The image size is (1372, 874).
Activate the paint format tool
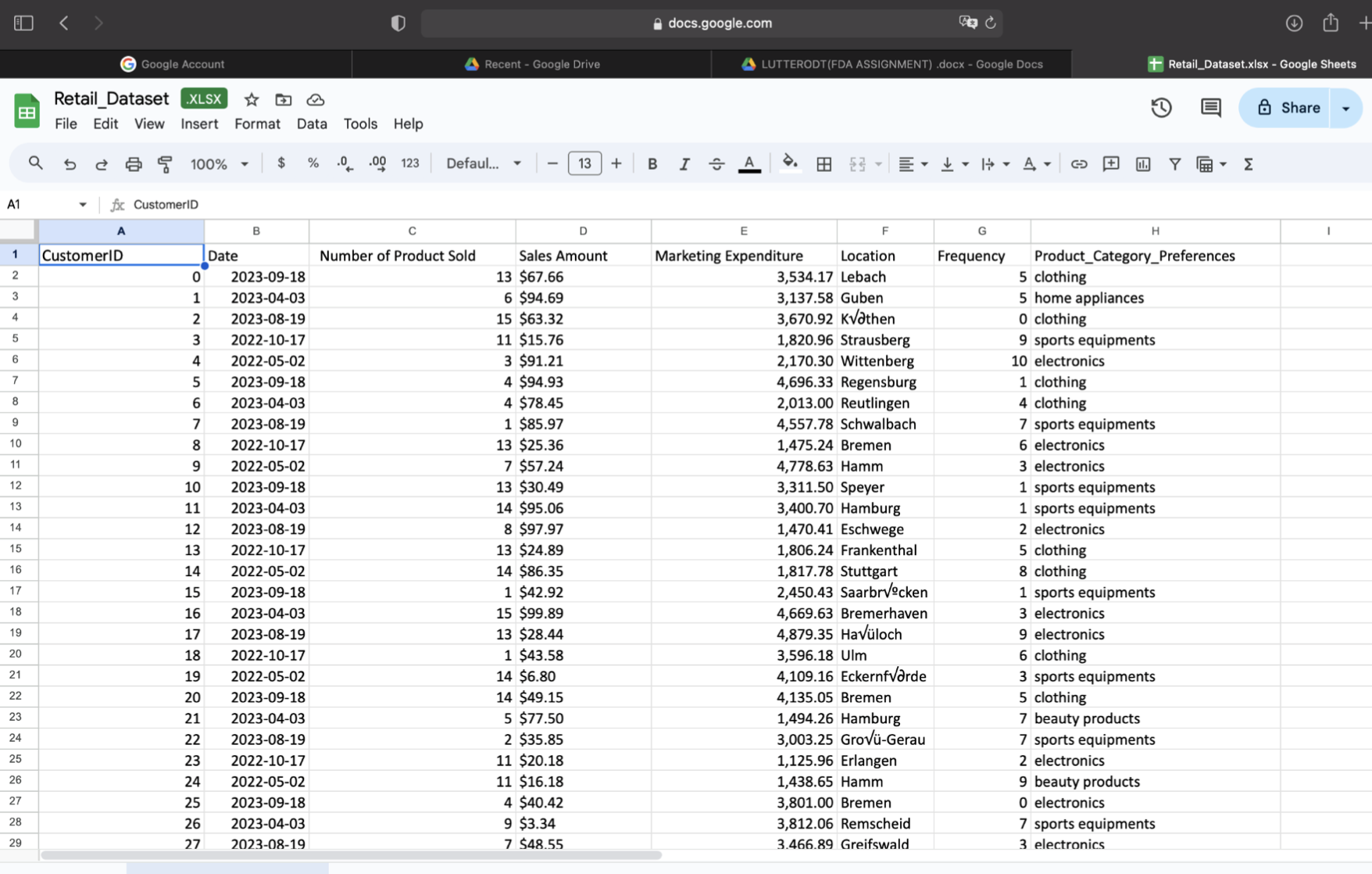[x=165, y=164]
